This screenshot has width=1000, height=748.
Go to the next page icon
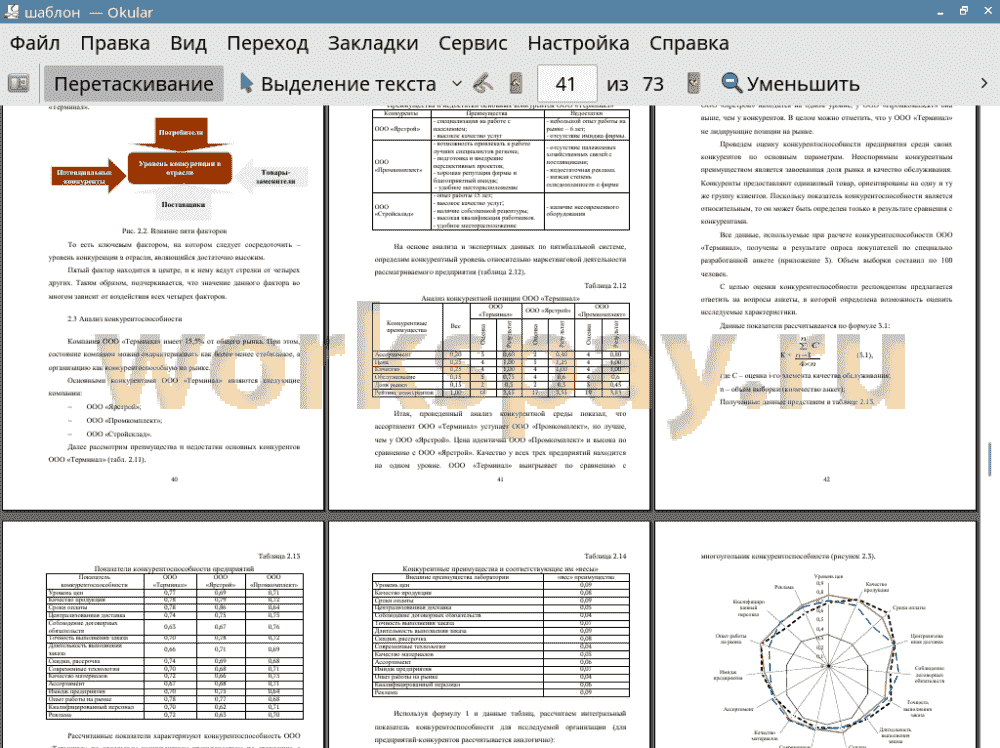click(x=693, y=84)
